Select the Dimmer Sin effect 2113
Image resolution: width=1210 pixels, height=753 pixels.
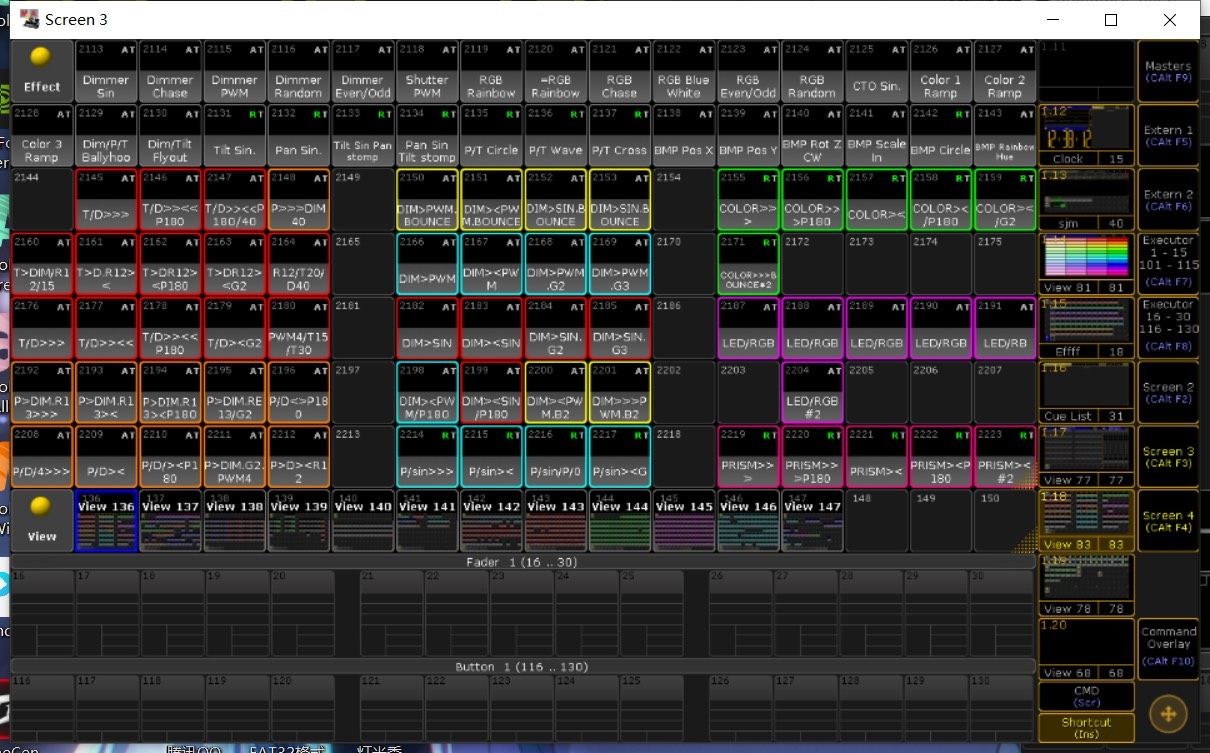point(106,72)
